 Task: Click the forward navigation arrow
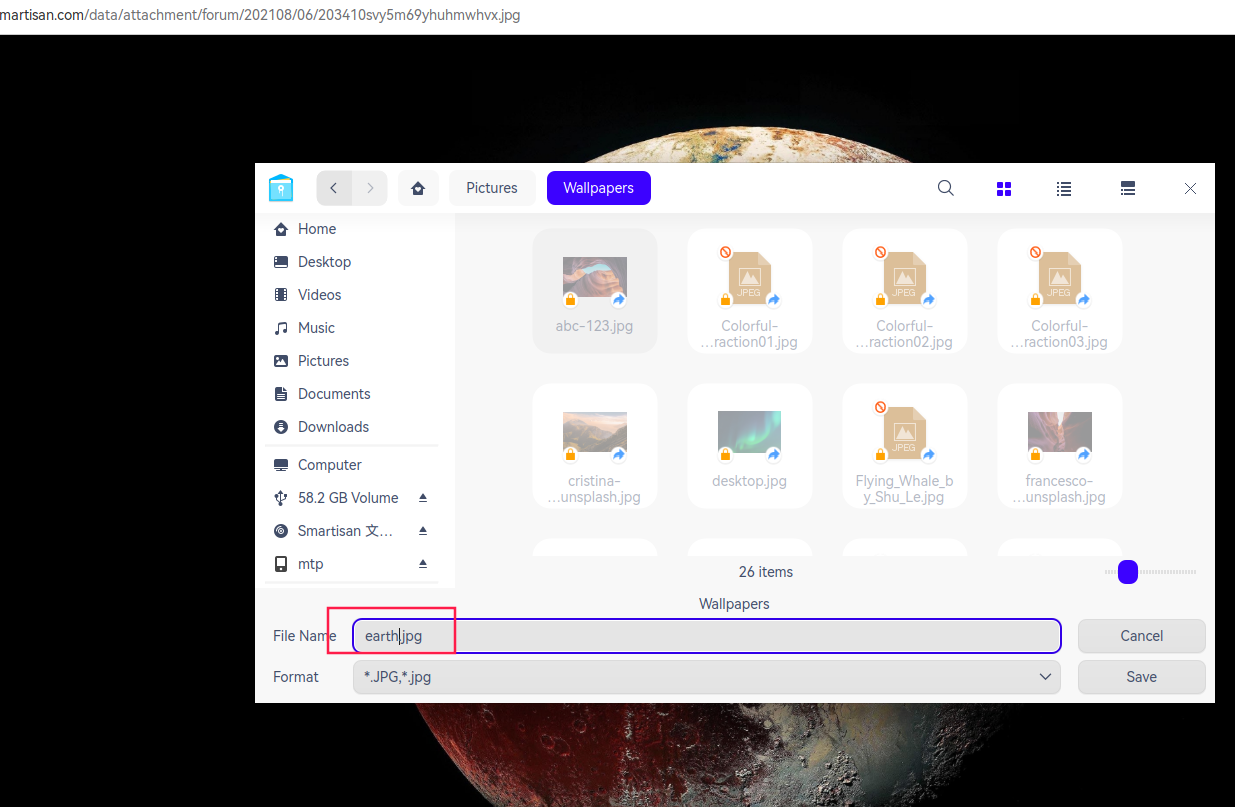point(370,188)
